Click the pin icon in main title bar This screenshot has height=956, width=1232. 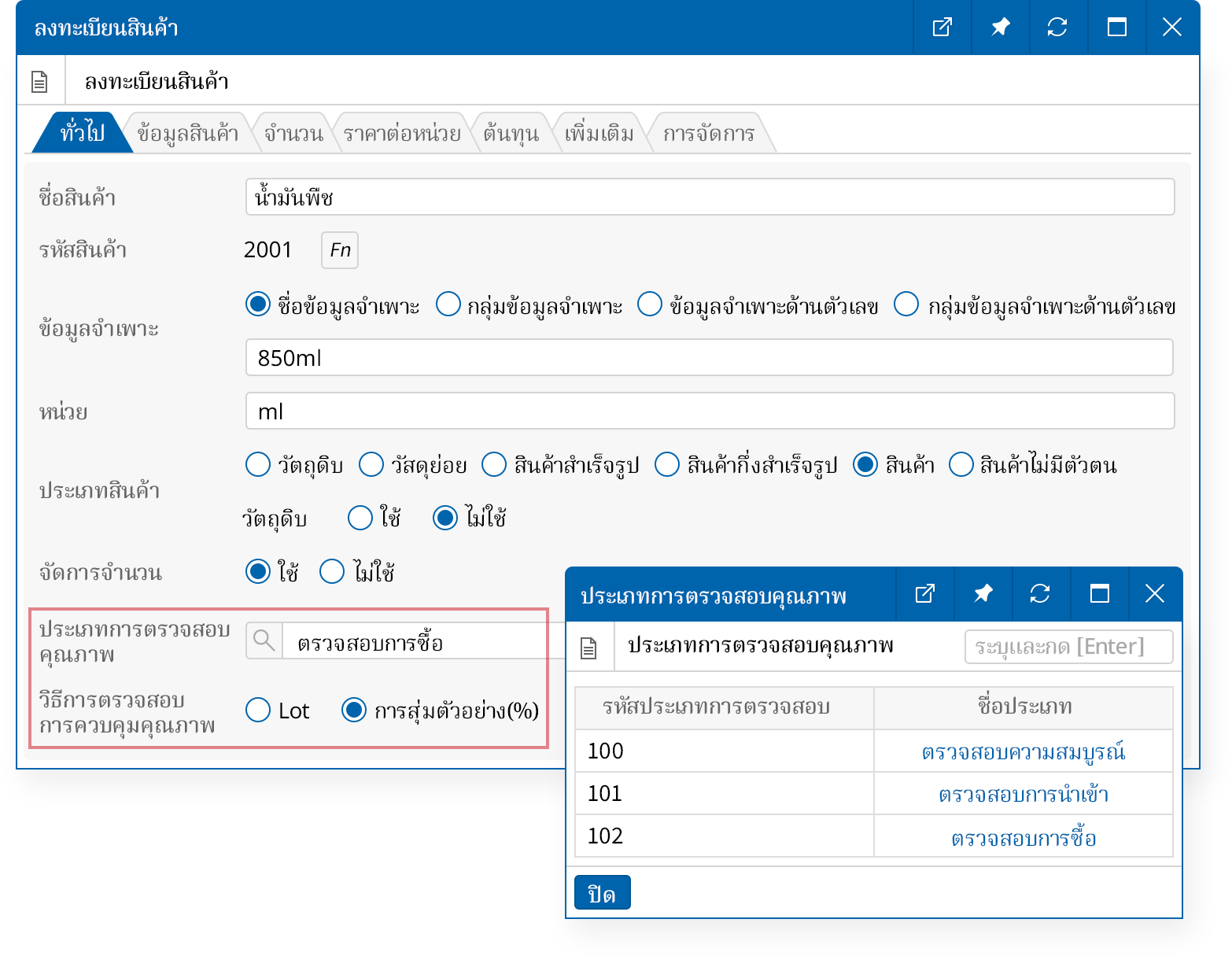(x=1000, y=28)
